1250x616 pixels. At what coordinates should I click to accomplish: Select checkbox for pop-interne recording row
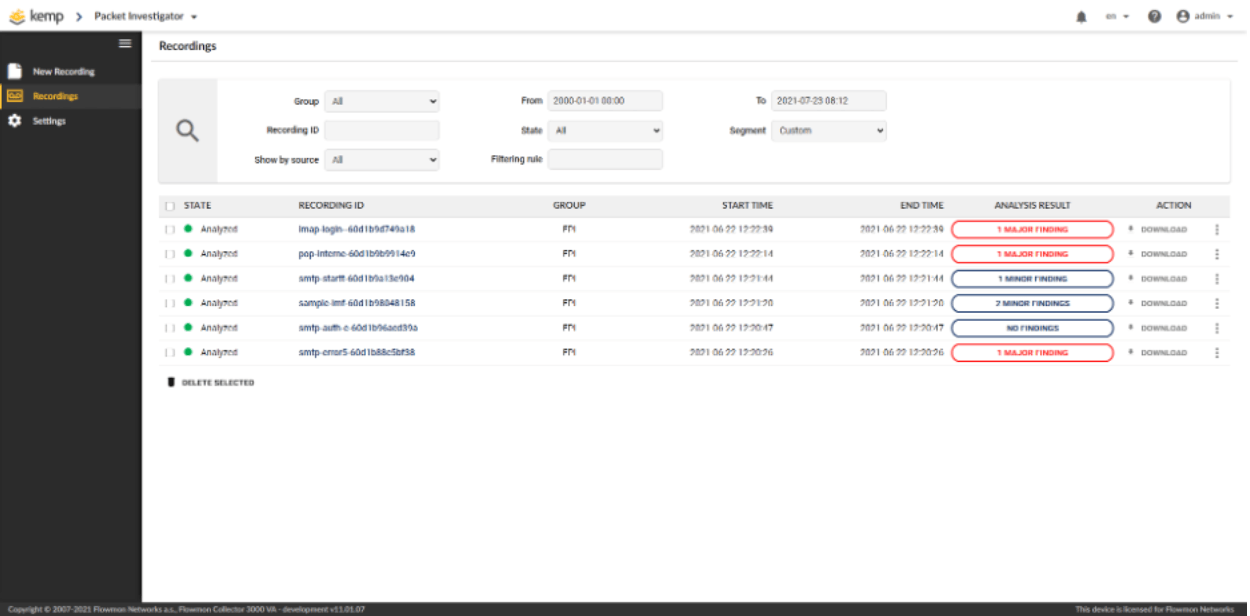click(170, 254)
